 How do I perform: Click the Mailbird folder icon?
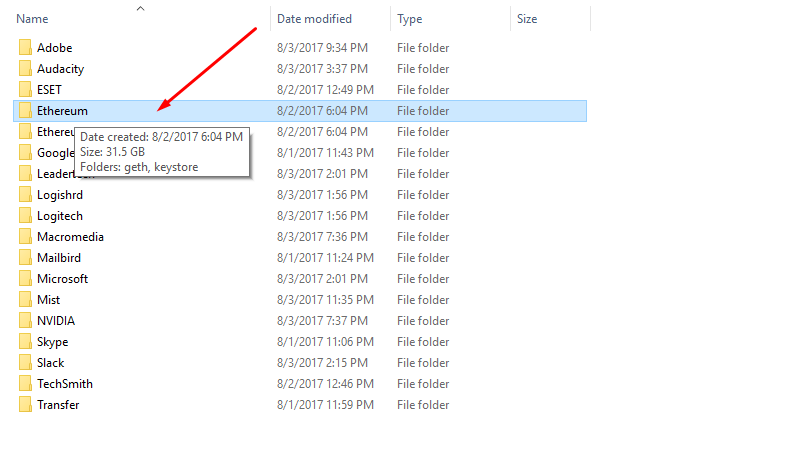click(x=25, y=258)
